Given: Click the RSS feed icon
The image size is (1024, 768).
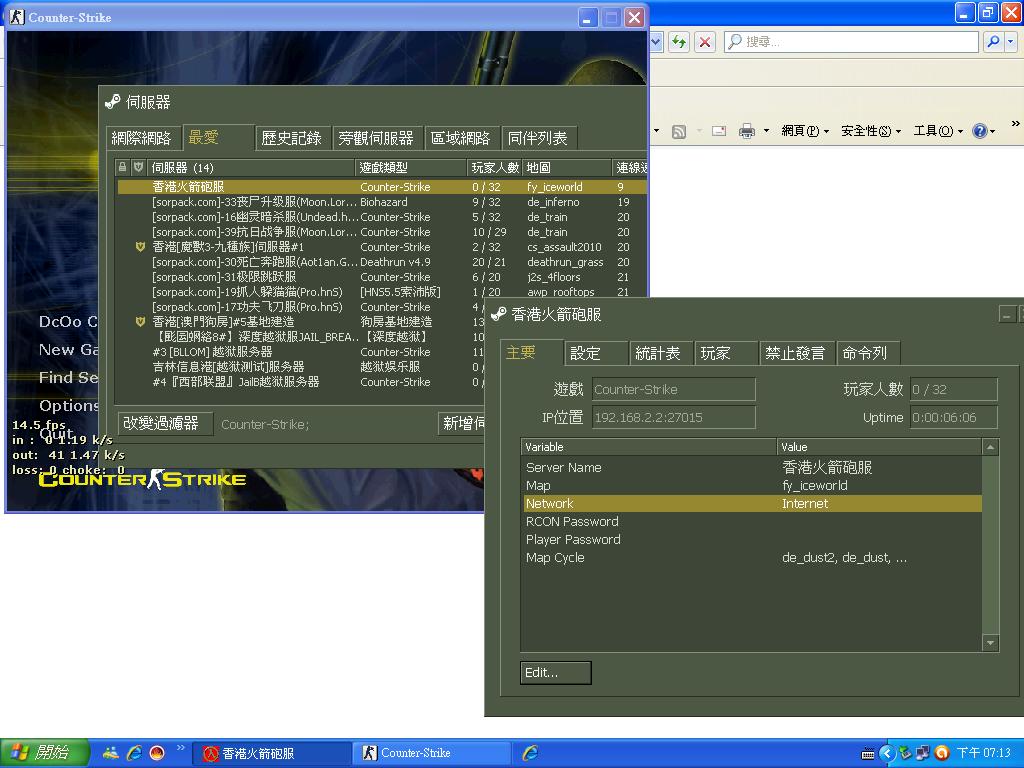Looking at the screenshot, I should [x=678, y=131].
